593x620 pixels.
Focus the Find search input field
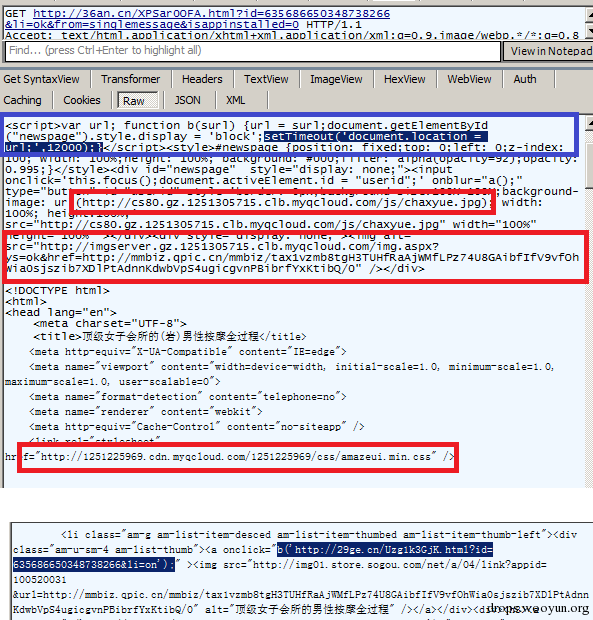(253, 51)
